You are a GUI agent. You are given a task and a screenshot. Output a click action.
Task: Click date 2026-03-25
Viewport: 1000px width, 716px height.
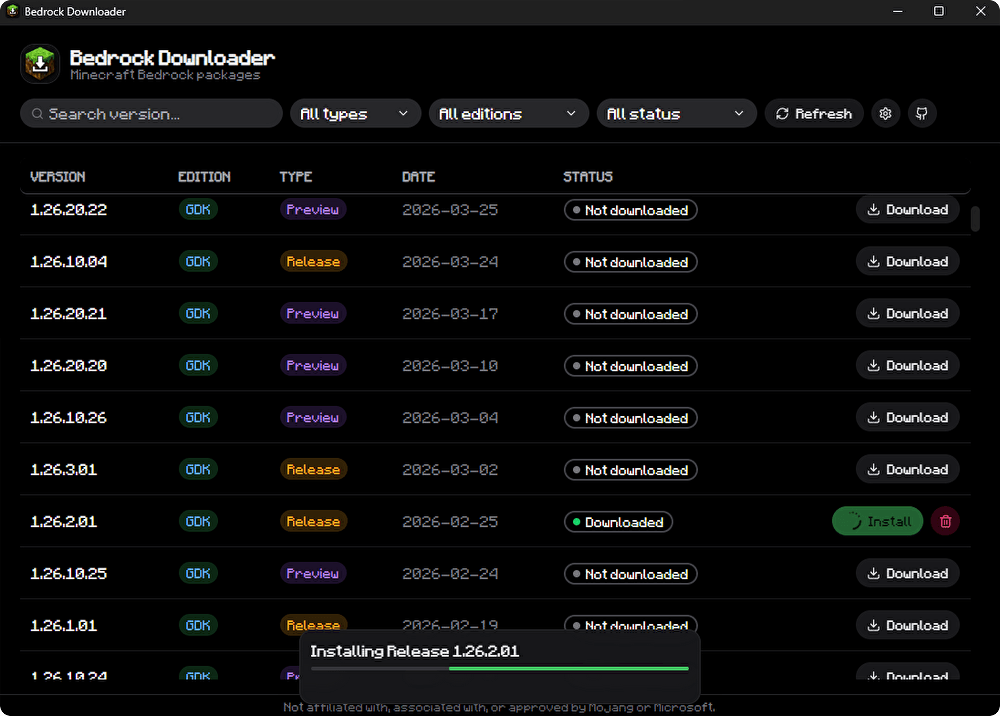point(450,210)
